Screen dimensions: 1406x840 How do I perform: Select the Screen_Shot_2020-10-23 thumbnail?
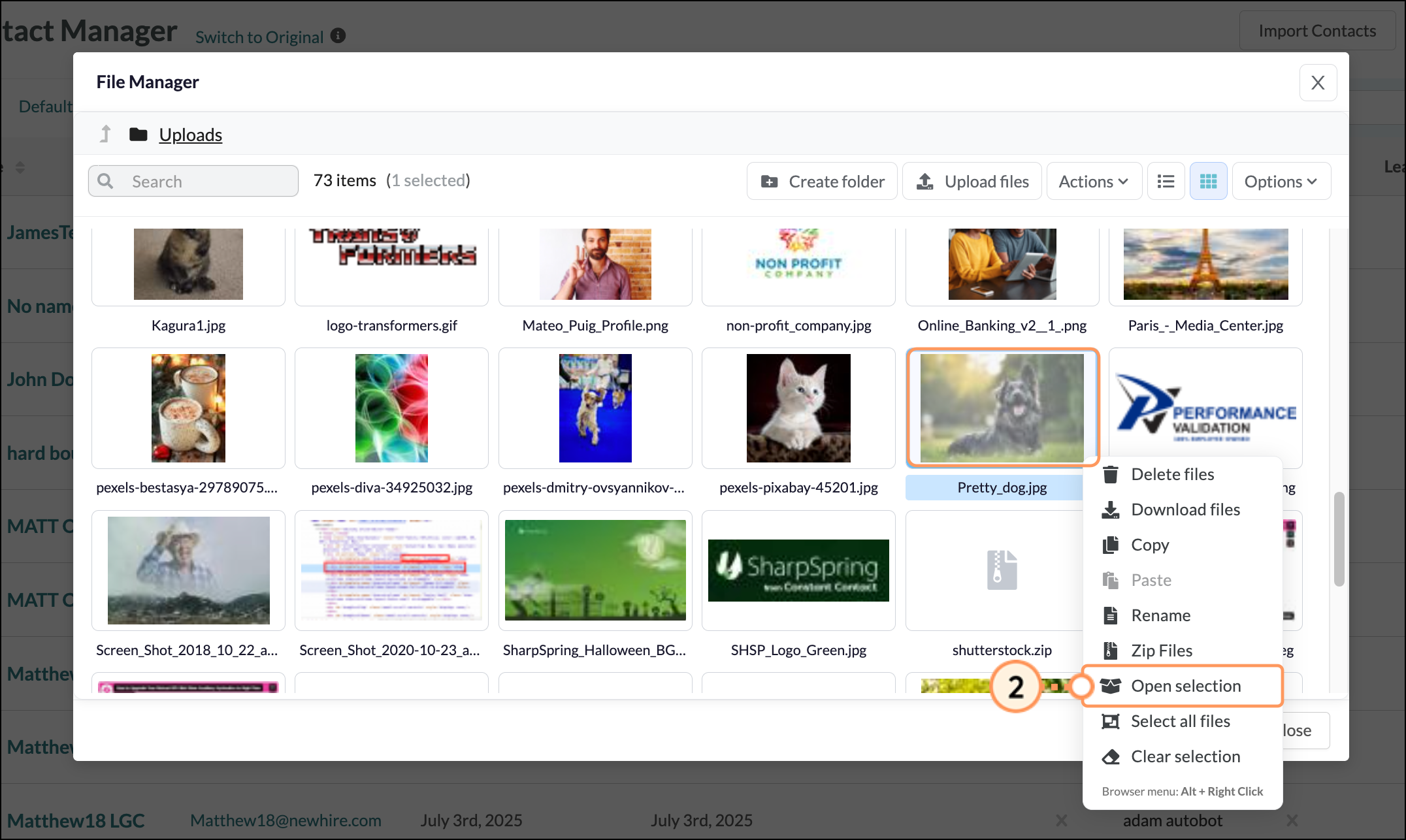391,570
